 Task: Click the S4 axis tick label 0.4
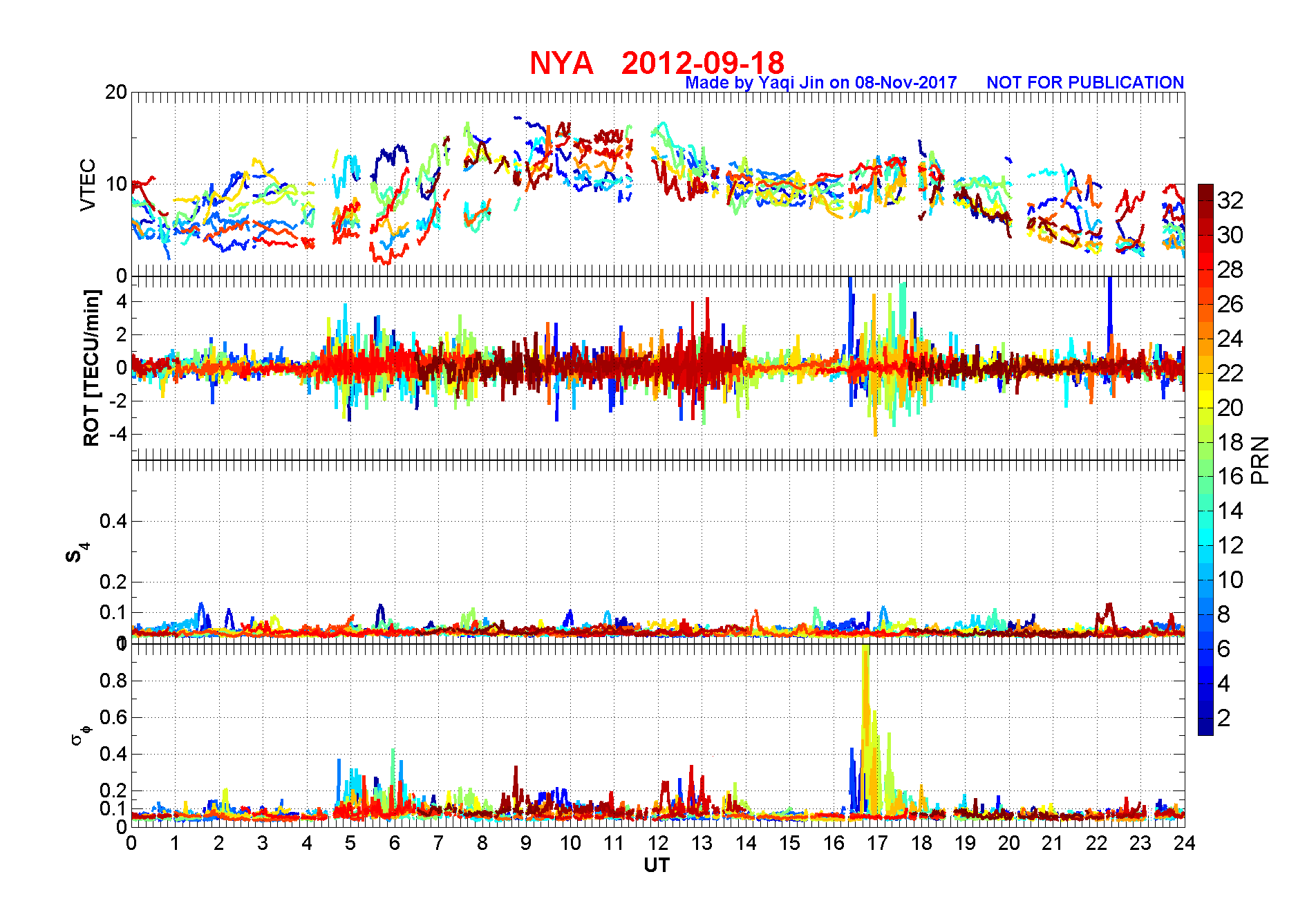[113, 521]
